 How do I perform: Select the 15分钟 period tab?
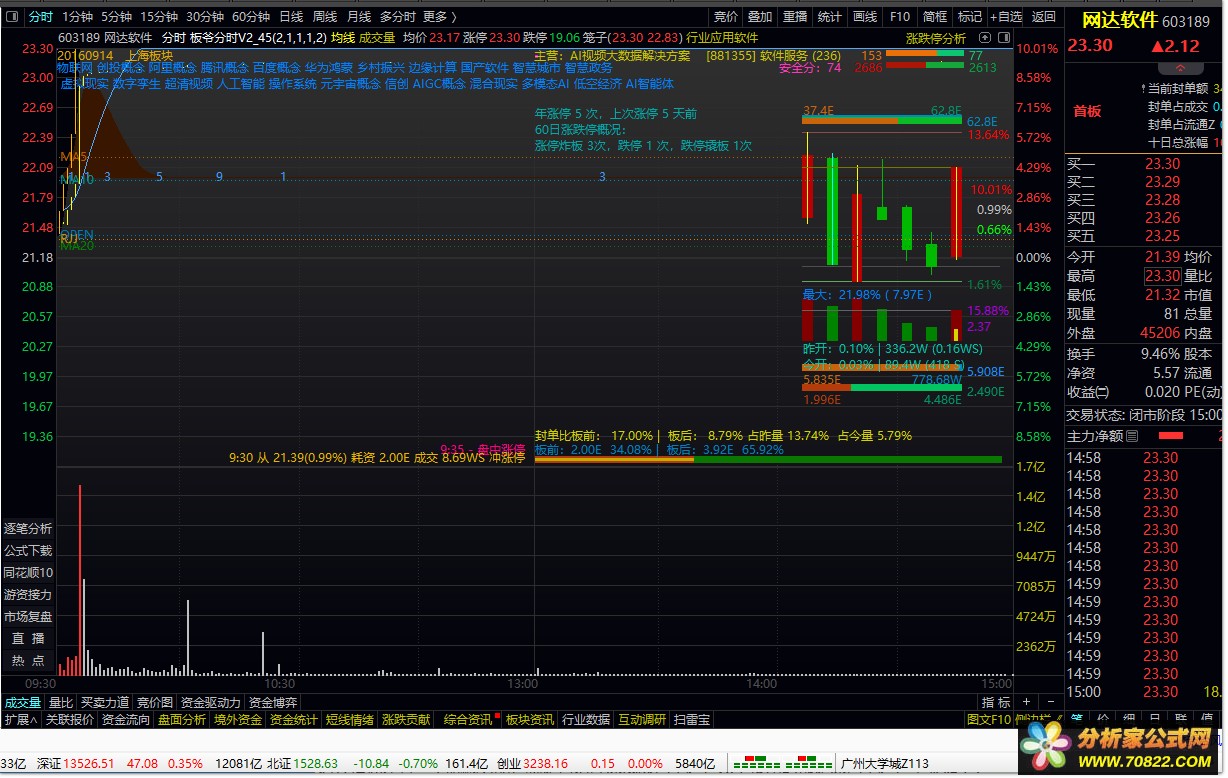tap(159, 16)
